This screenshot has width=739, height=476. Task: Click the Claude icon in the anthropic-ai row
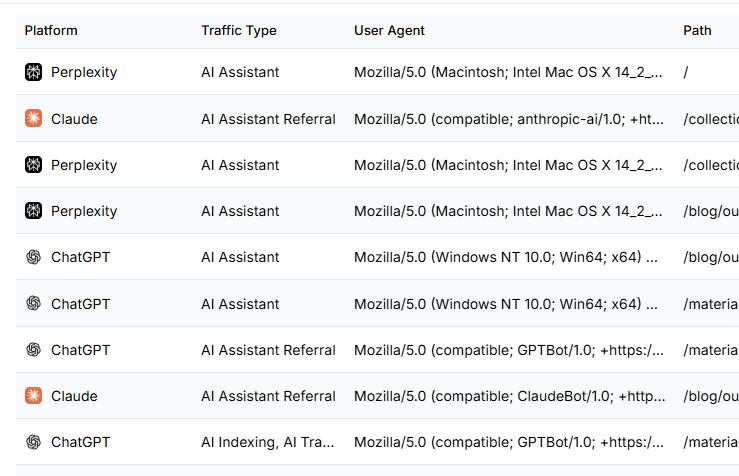click(x=33, y=119)
